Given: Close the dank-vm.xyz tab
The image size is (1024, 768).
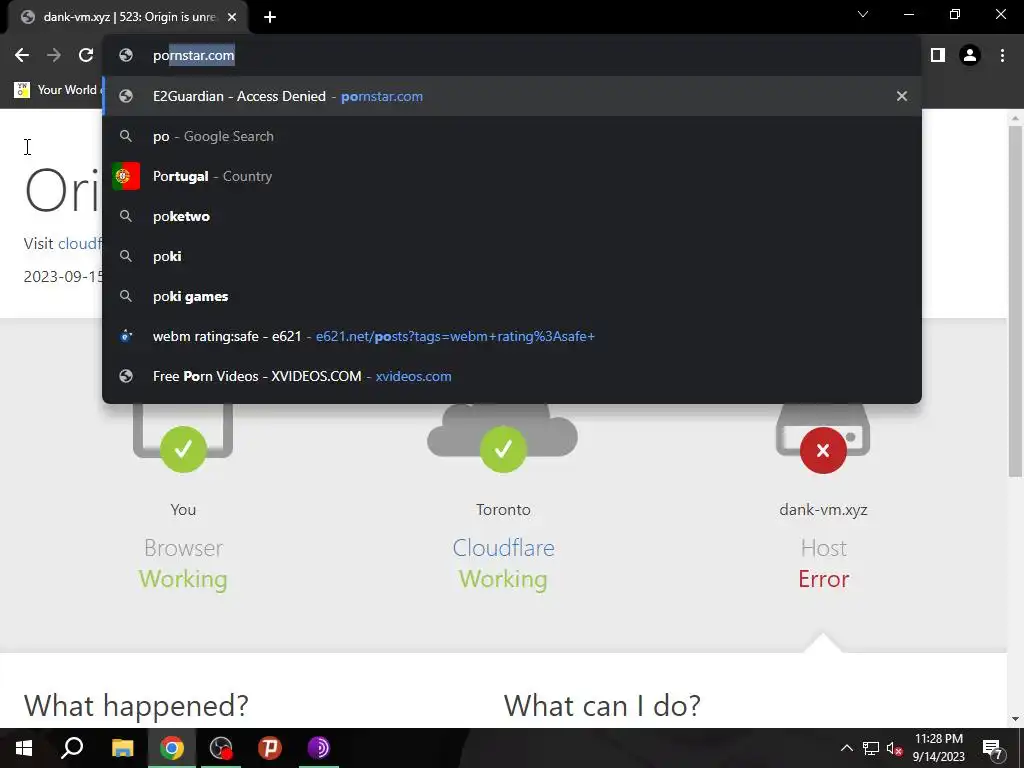Looking at the screenshot, I should 232,18.
